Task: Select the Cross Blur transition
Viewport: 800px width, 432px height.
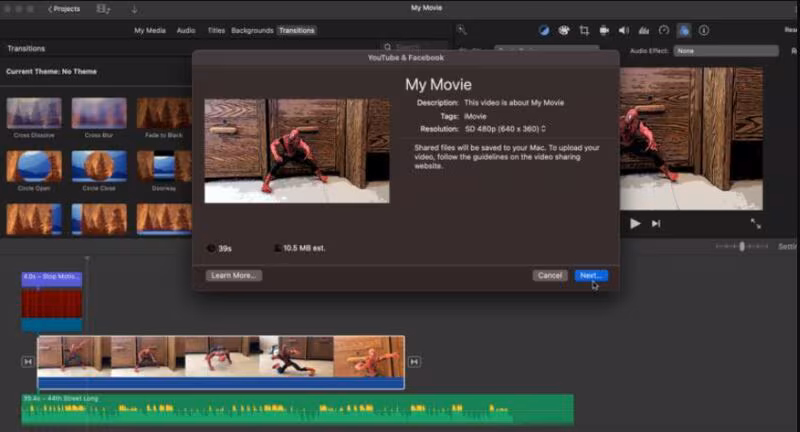Action: (99, 113)
